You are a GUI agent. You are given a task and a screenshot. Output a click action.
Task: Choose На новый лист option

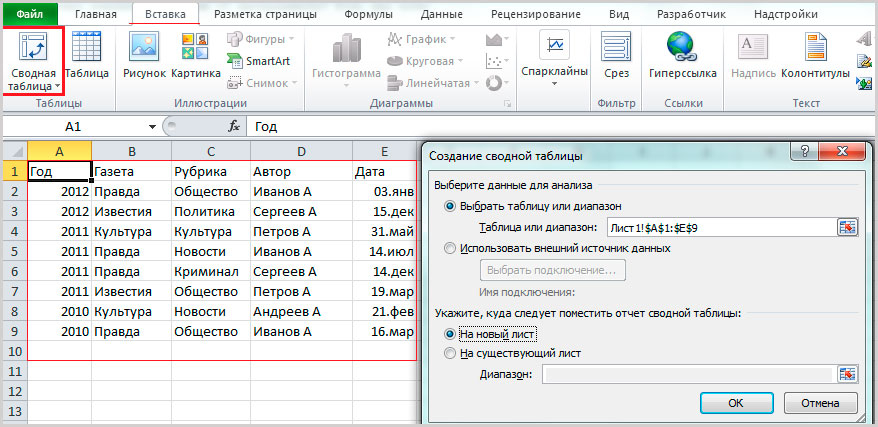click(x=450, y=334)
